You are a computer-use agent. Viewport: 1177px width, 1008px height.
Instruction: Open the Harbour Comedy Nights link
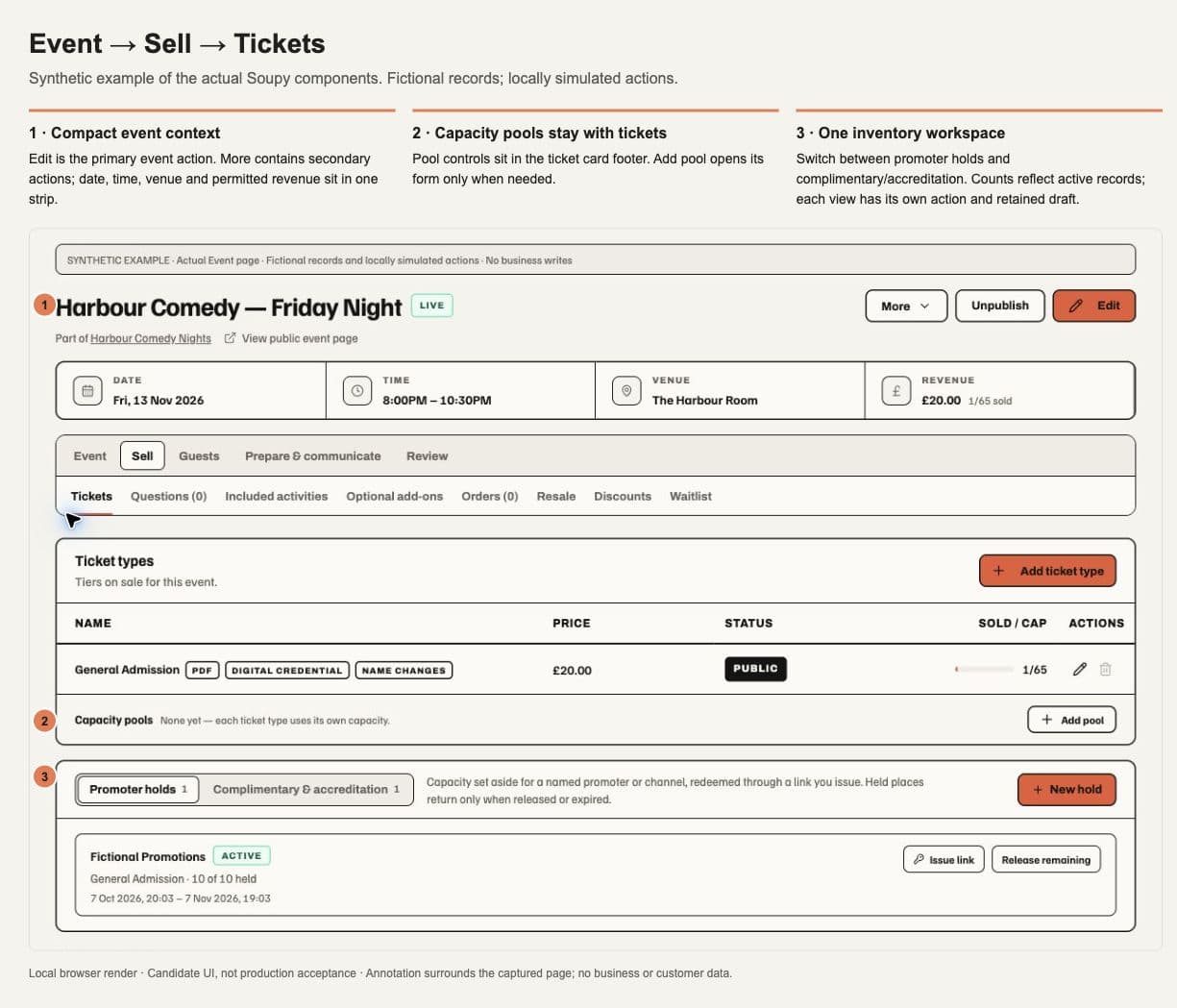click(151, 338)
